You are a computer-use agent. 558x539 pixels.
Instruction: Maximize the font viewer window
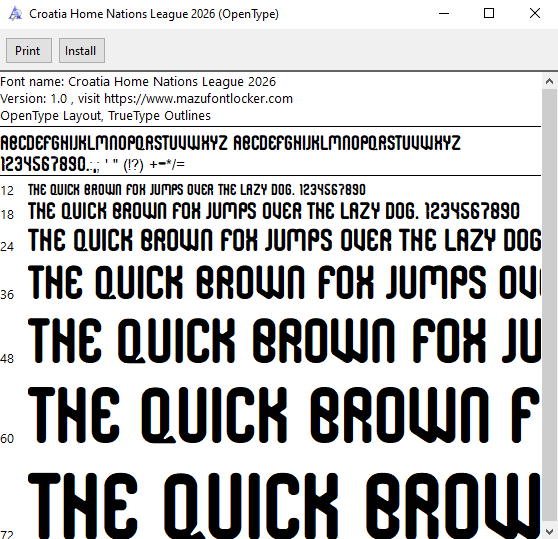pyautogui.click(x=489, y=14)
